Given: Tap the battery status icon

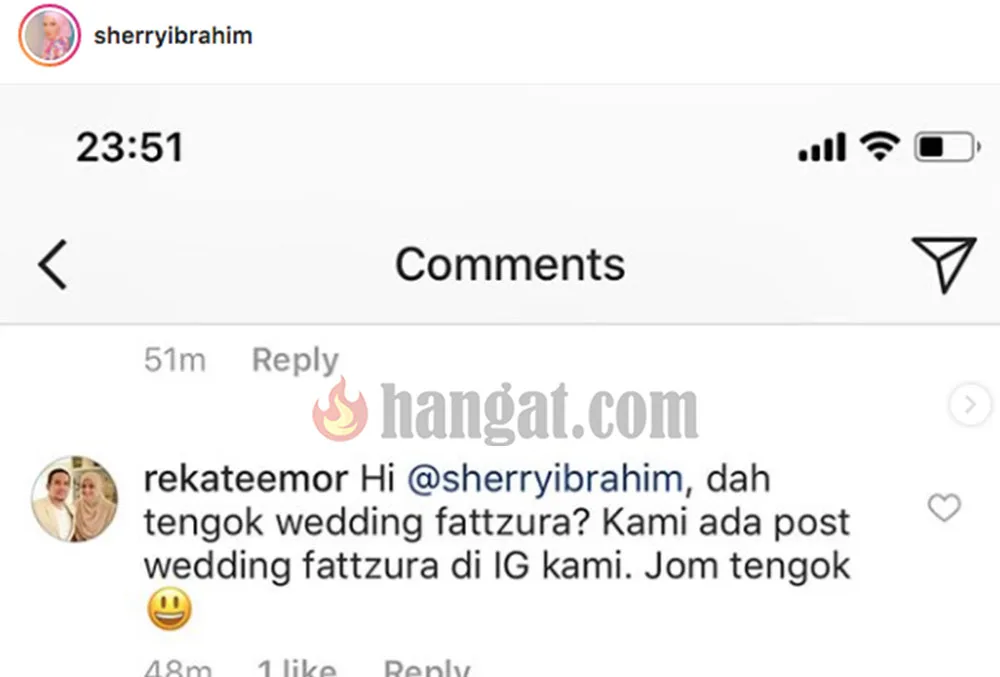Looking at the screenshot, I should 947,147.
